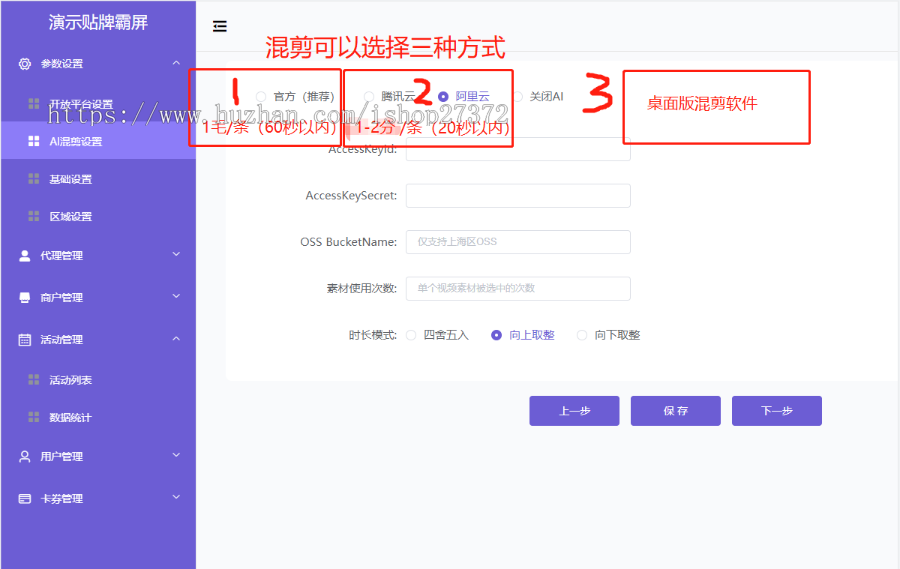Open the AI混剪设置 menu item

point(98,141)
